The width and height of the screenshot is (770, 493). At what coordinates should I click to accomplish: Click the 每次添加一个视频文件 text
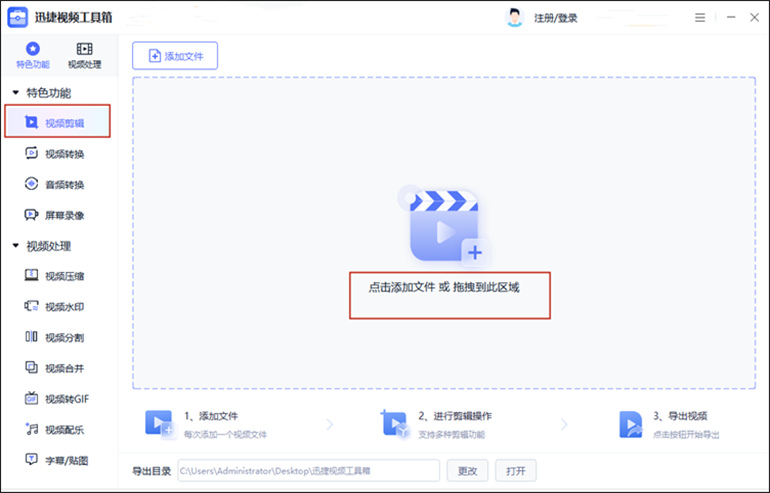(225, 435)
